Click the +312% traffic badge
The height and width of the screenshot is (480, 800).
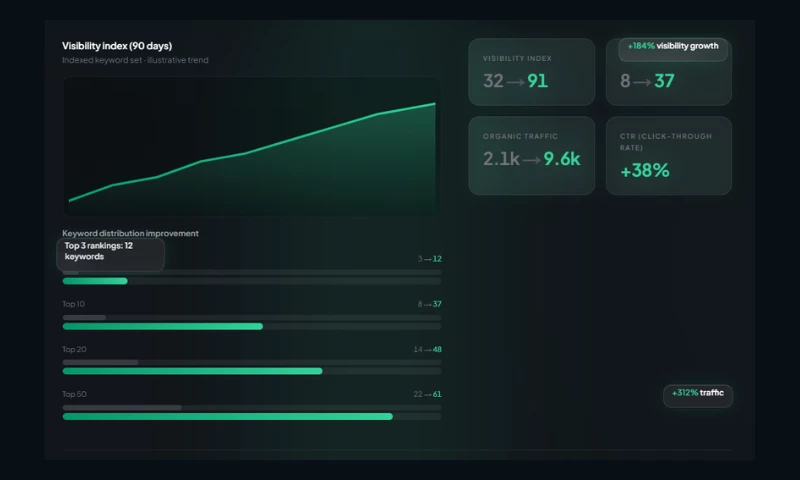(698, 396)
